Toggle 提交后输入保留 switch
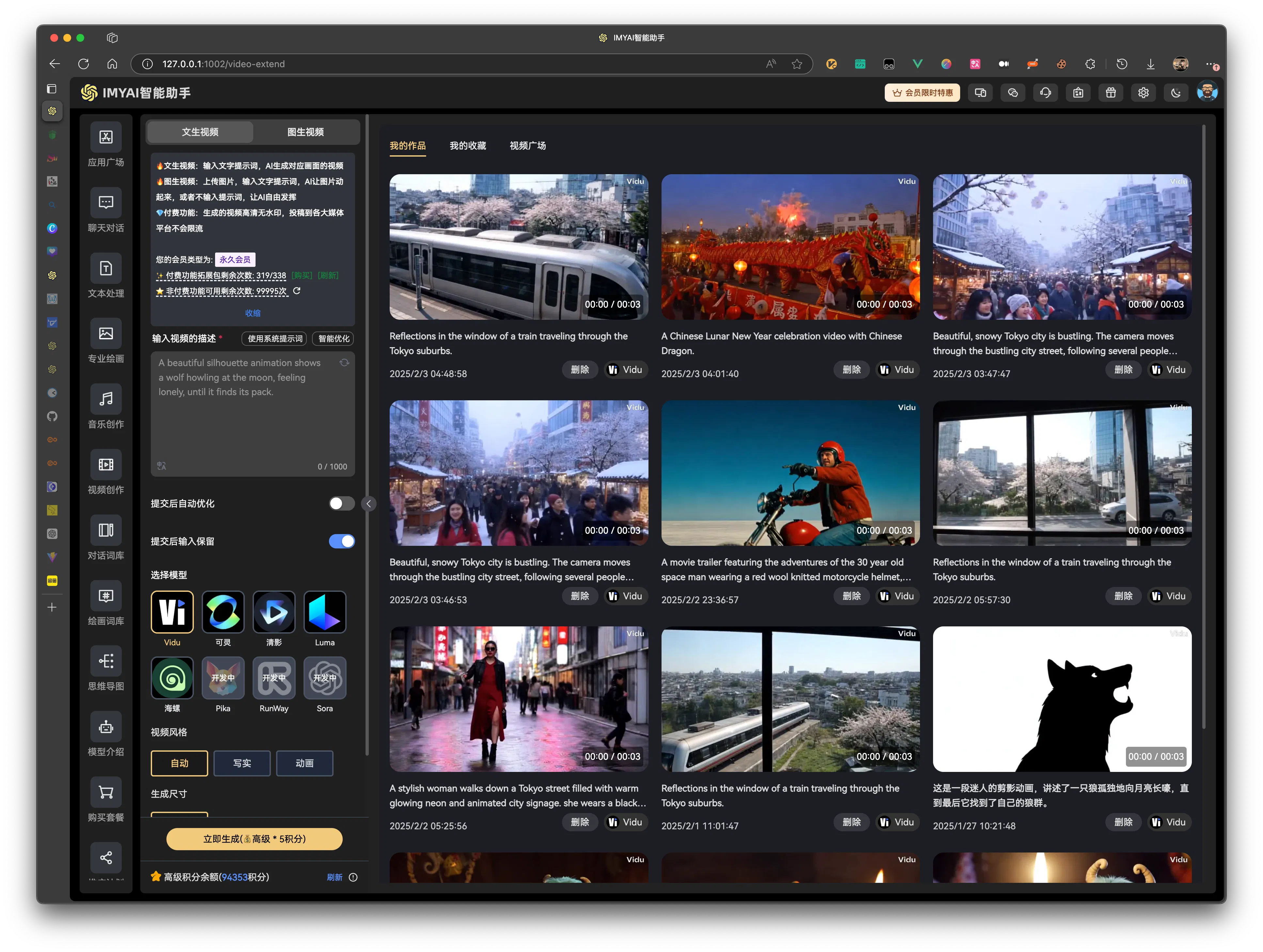 341,541
